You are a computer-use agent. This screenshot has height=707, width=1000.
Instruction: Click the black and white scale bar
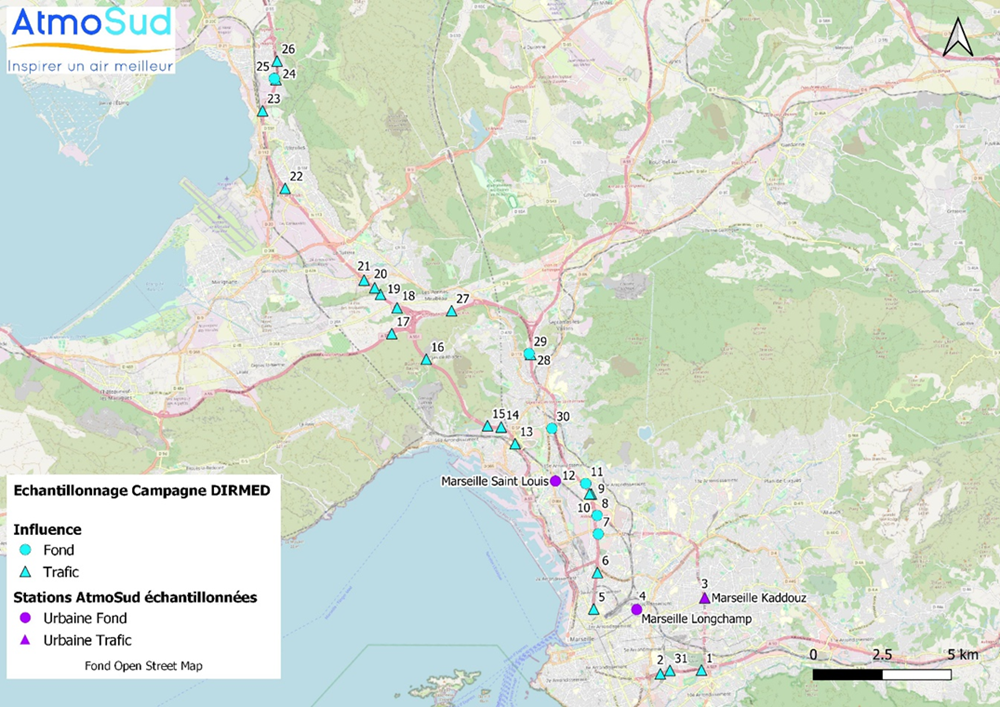coord(882,674)
